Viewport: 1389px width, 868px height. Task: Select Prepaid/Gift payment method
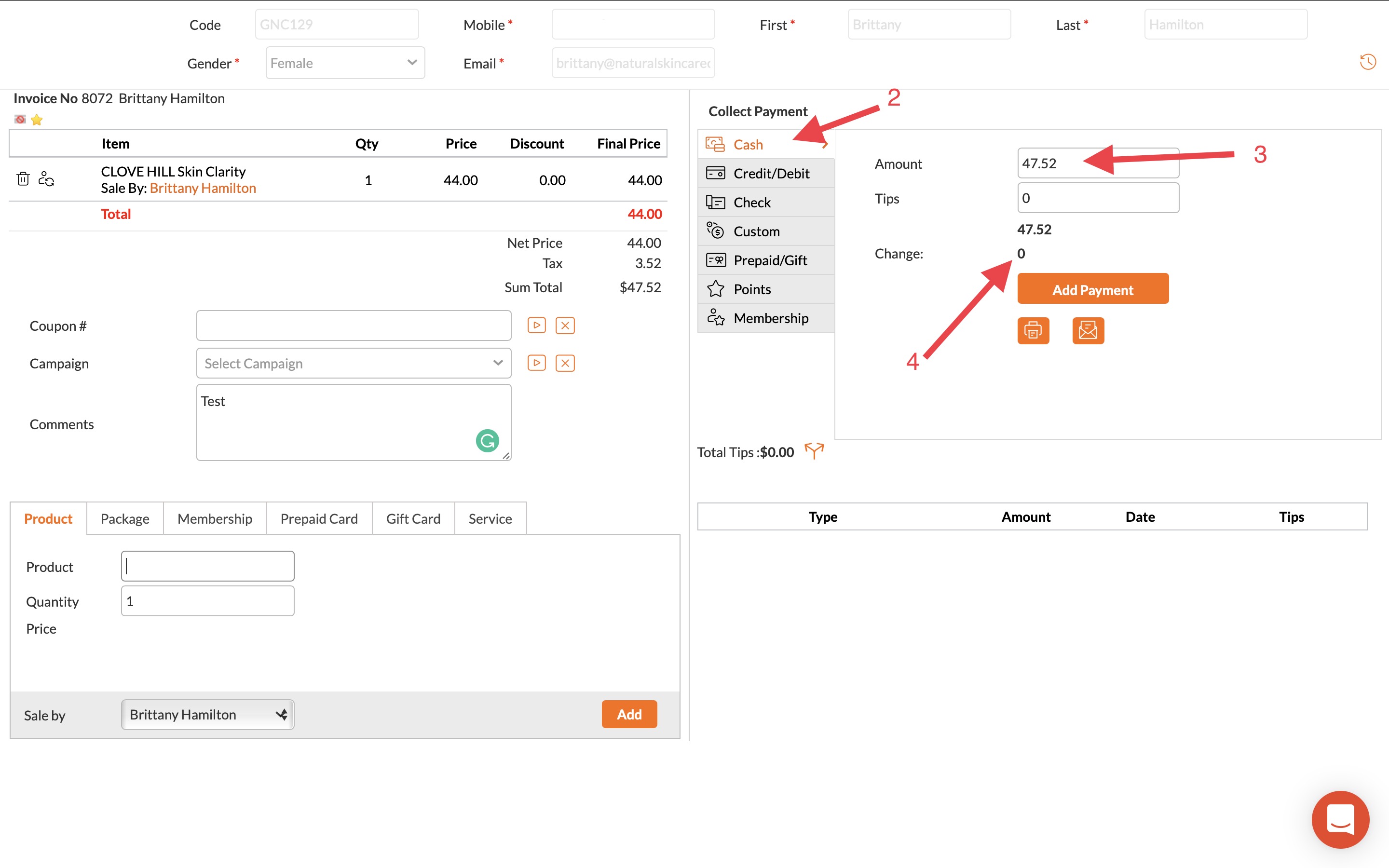(766, 260)
